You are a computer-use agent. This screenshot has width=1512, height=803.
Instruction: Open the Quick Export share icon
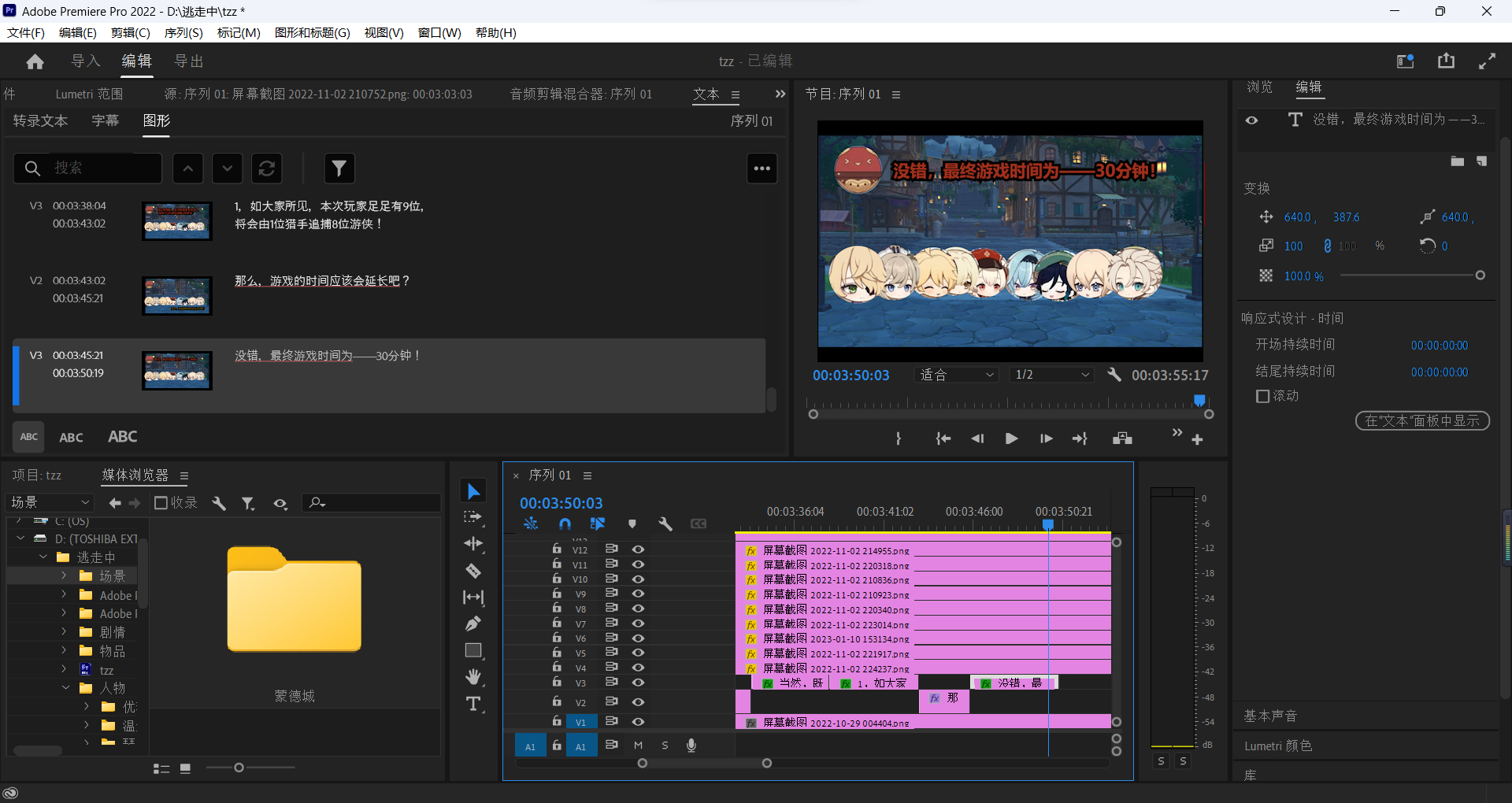(1446, 61)
